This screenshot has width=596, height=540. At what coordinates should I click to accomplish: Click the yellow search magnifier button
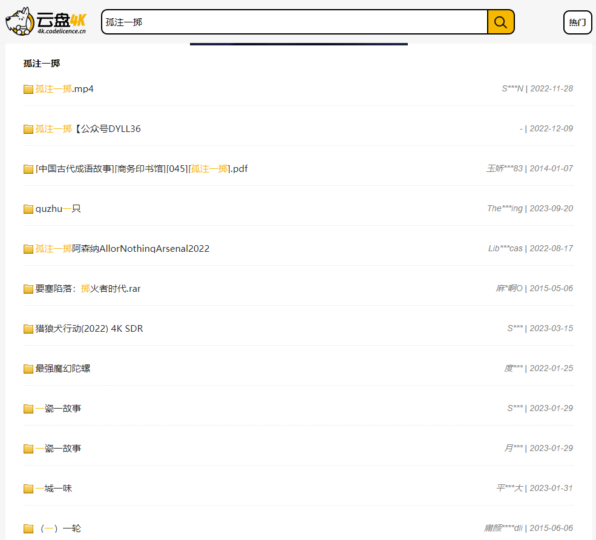(x=501, y=22)
